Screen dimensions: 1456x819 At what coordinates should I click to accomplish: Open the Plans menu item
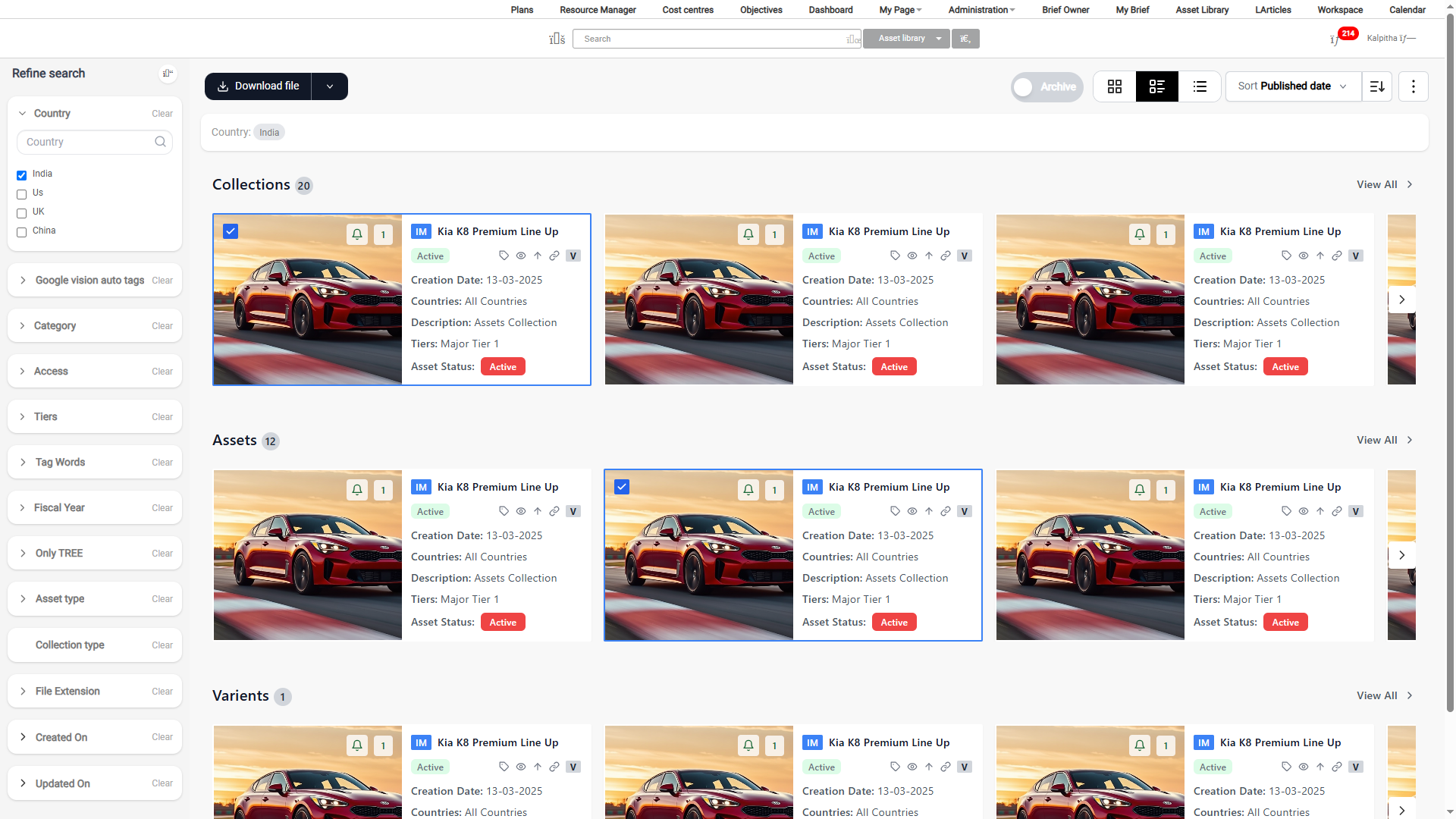click(522, 10)
